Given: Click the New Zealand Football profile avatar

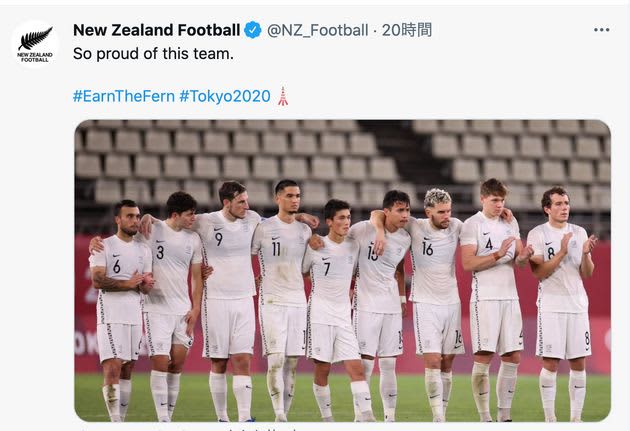Looking at the screenshot, I should 35,44.
